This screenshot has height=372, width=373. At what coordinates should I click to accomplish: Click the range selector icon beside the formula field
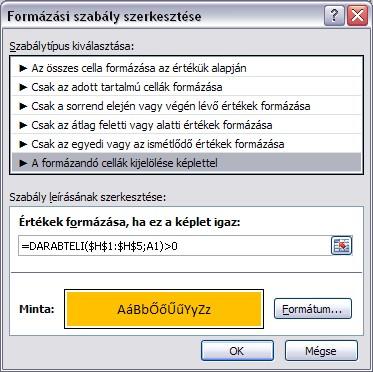[x=341, y=246]
